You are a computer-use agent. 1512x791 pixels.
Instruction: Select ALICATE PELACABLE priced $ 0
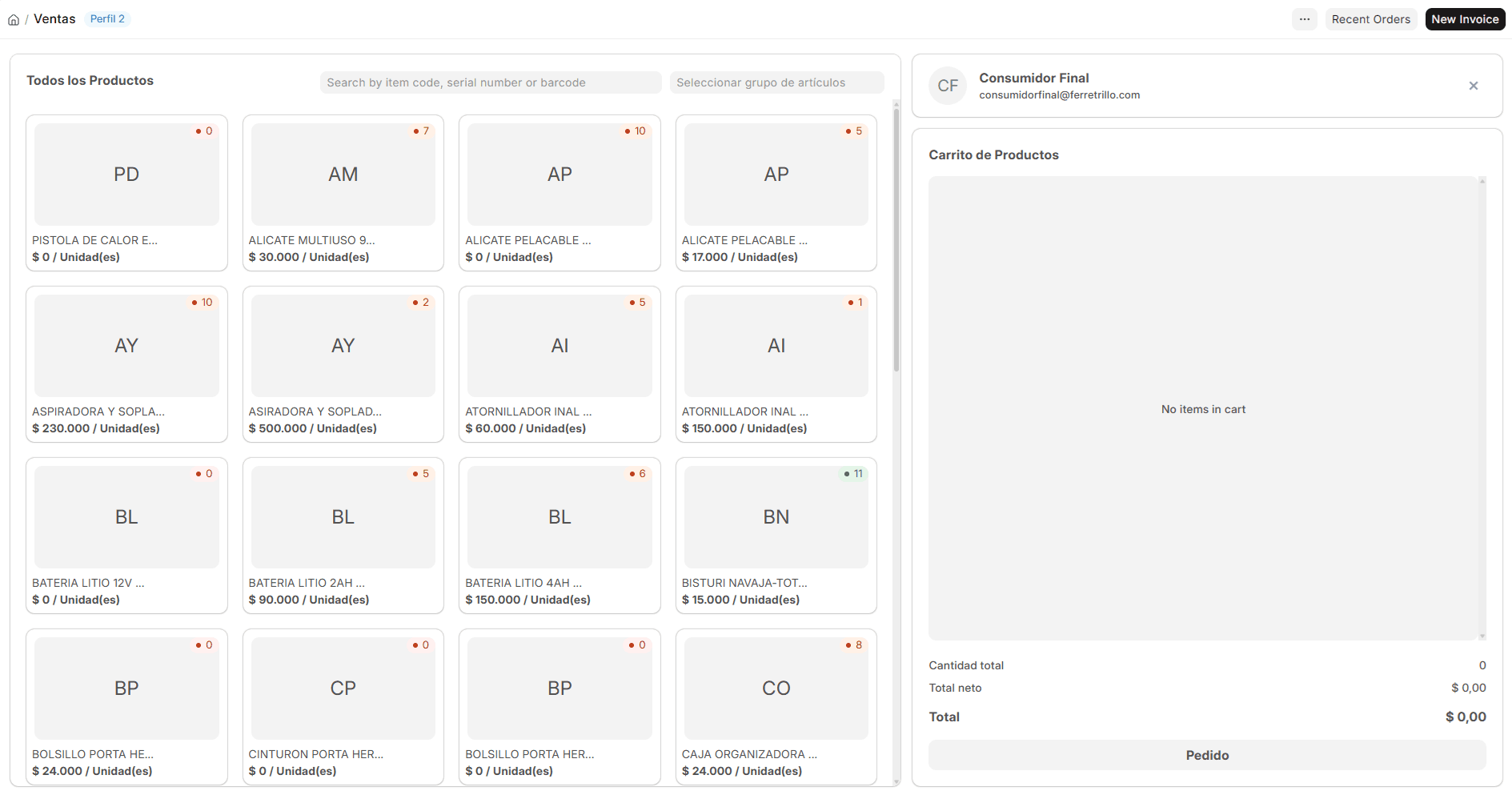tap(559, 193)
